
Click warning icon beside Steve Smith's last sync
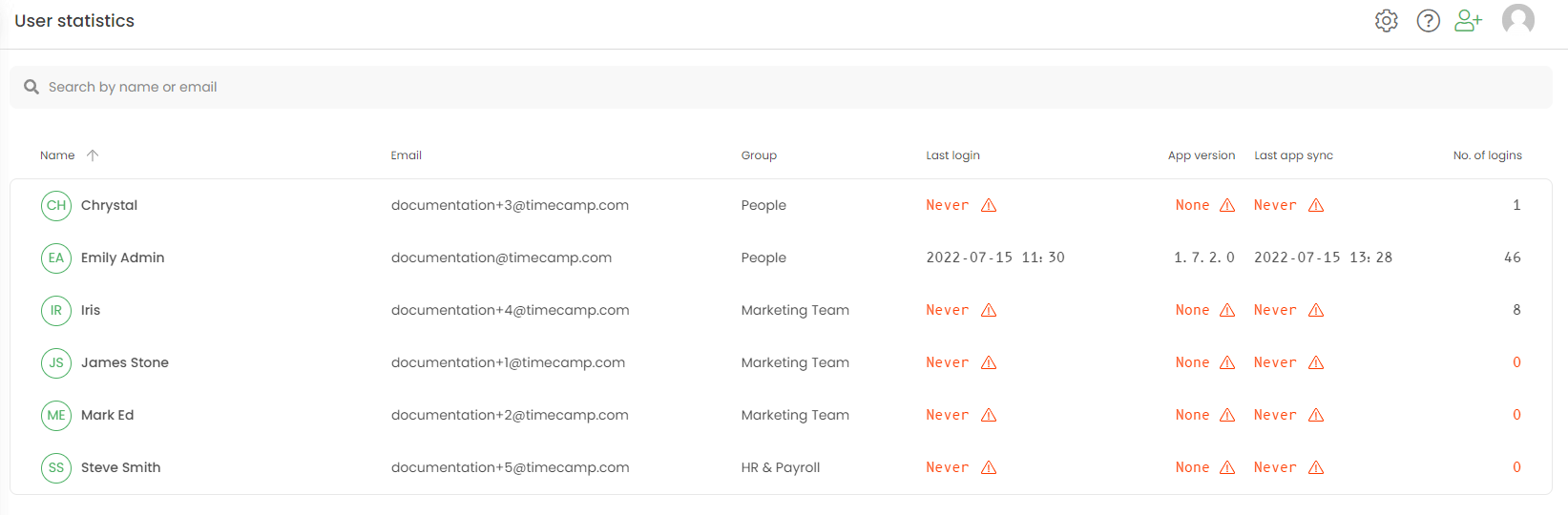(1316, 467)
